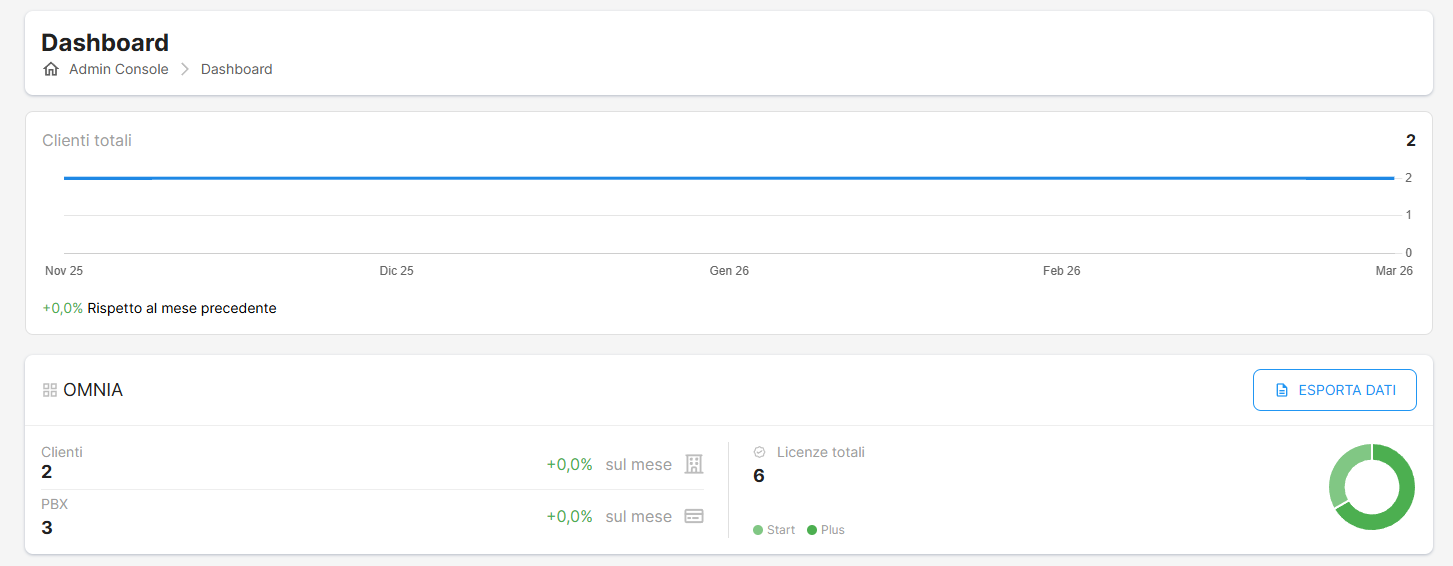Click the check icon beside Licenze totali
This screenshot has height=566, width=1453.
[759, 452]
